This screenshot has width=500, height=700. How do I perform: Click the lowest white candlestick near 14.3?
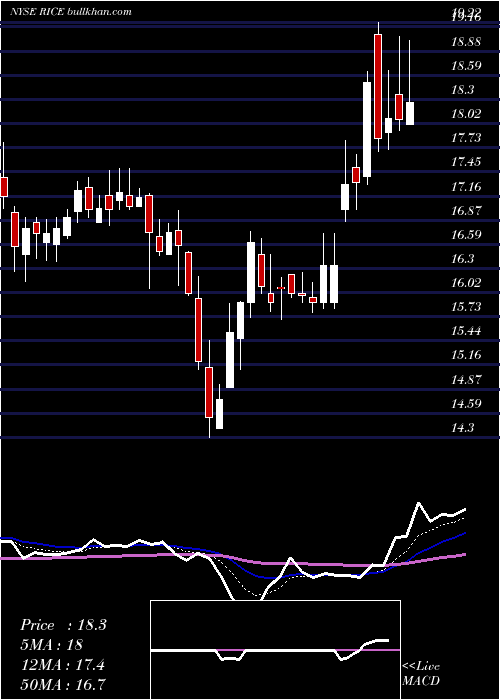[219, 414]
